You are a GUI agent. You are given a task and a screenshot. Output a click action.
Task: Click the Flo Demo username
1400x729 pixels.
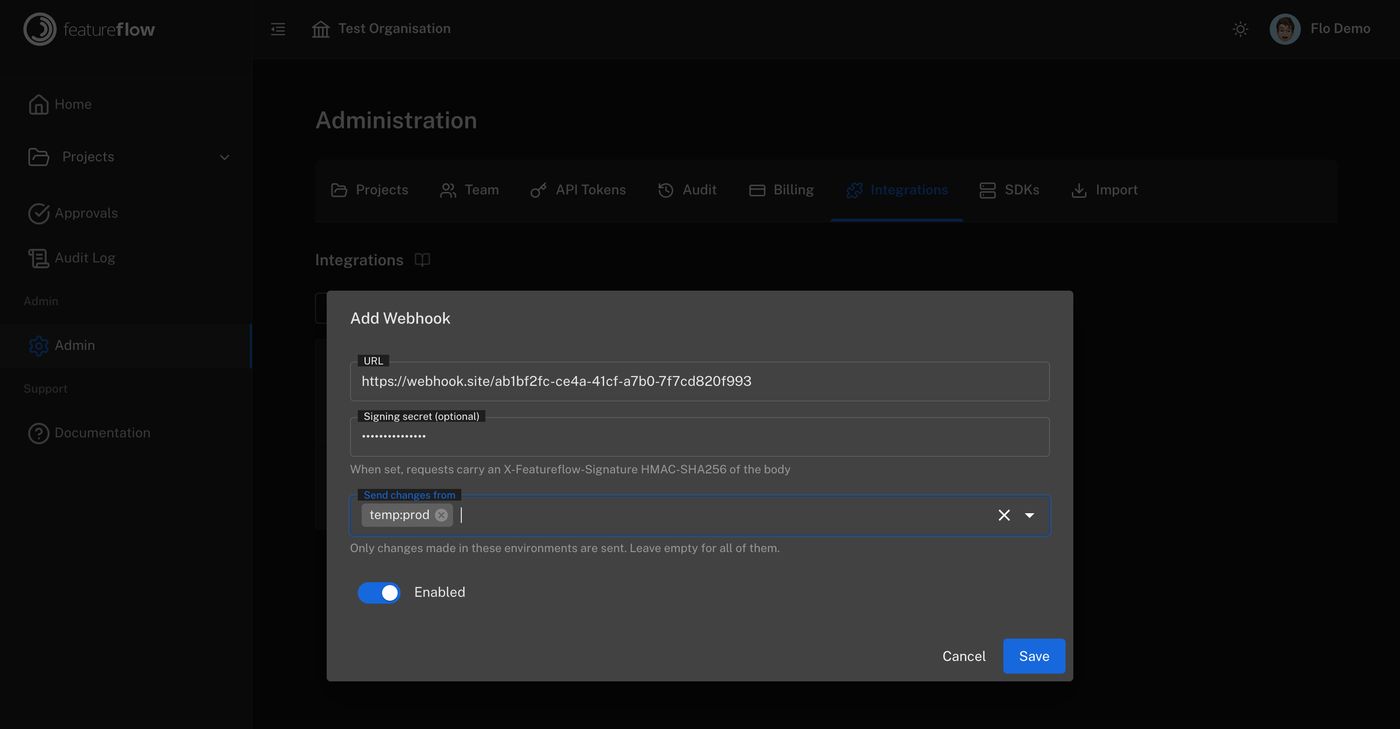(x=1341, y=29)
